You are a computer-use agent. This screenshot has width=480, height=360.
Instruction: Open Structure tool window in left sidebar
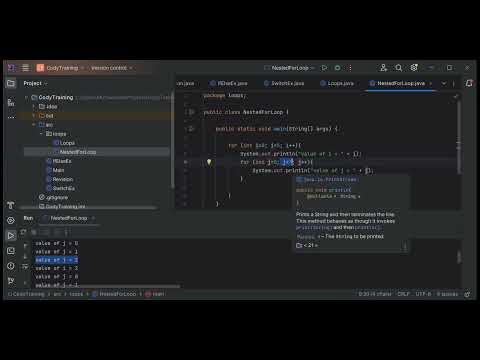11,102
